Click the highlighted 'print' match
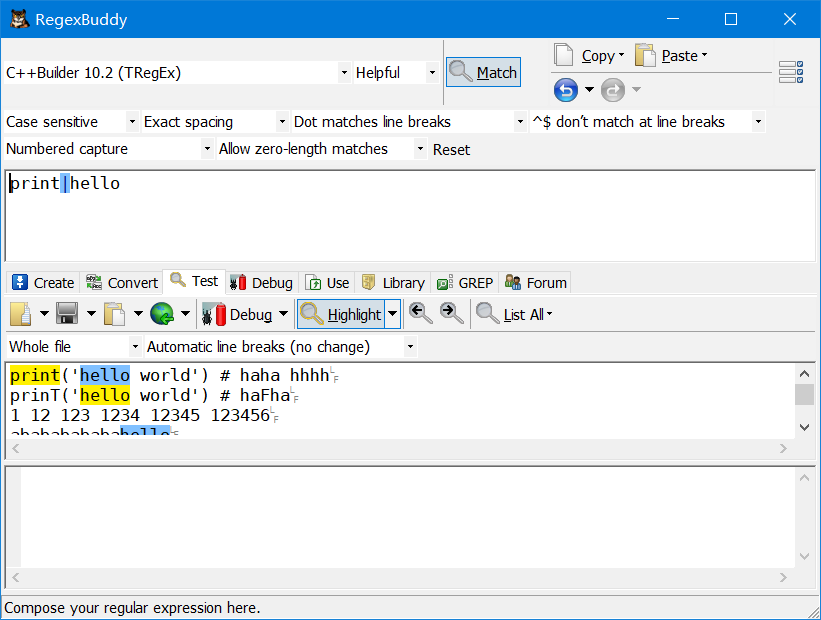This screenshot has height=620, width=821. pyautogui.click(x=35, y=375)
